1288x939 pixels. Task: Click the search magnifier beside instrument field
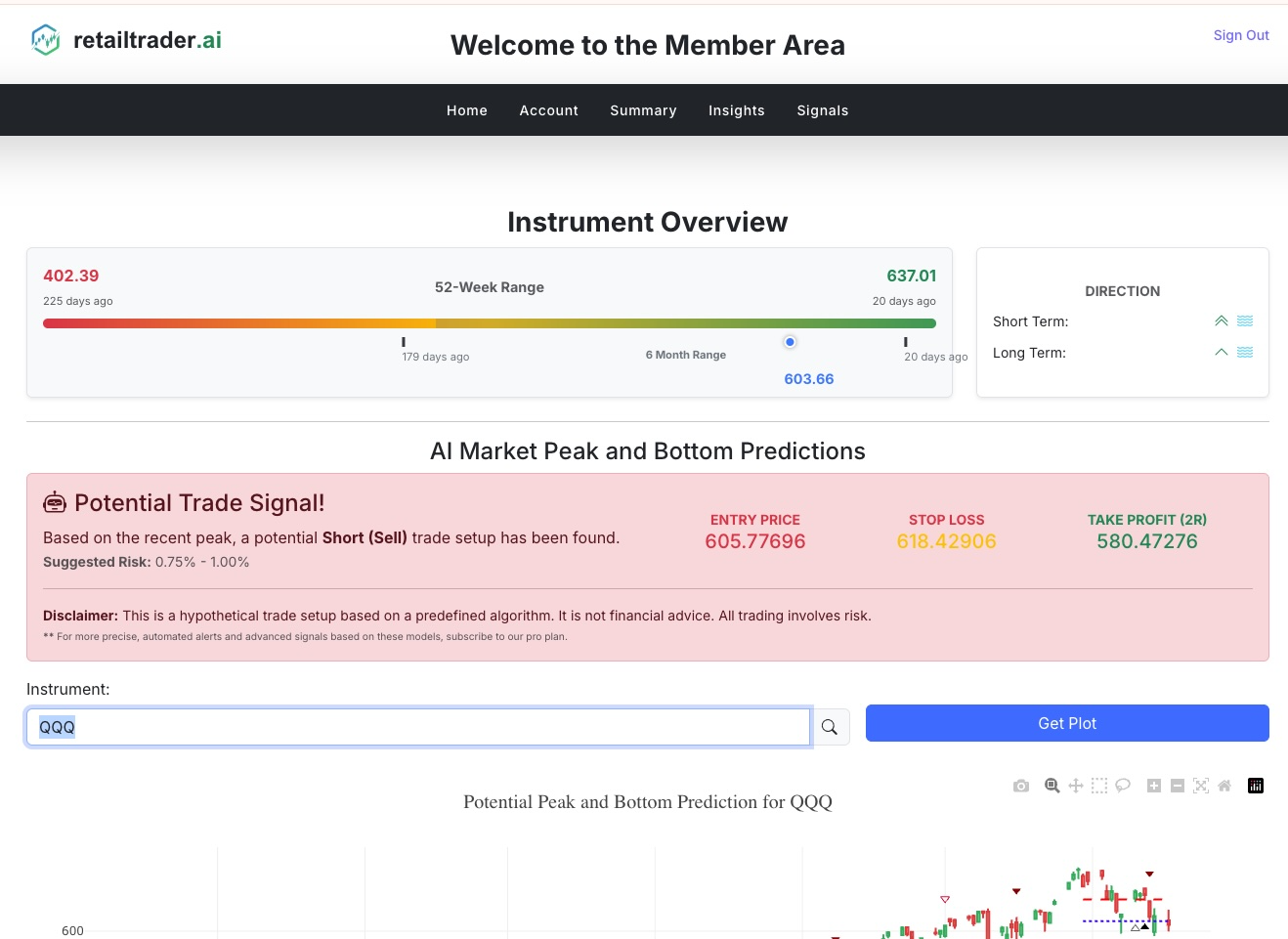point(830,727)
